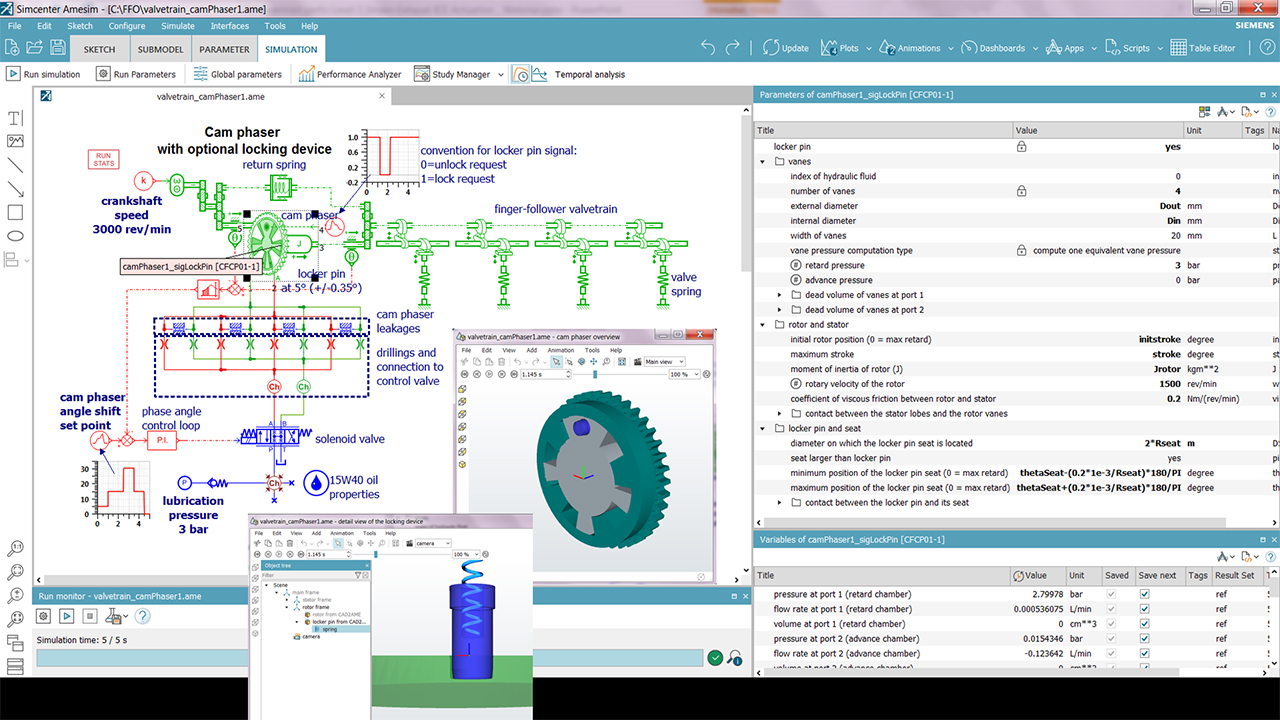Click the New file icon
The width and height of the screenshot is (1280, 720).
tap(12, 47)
